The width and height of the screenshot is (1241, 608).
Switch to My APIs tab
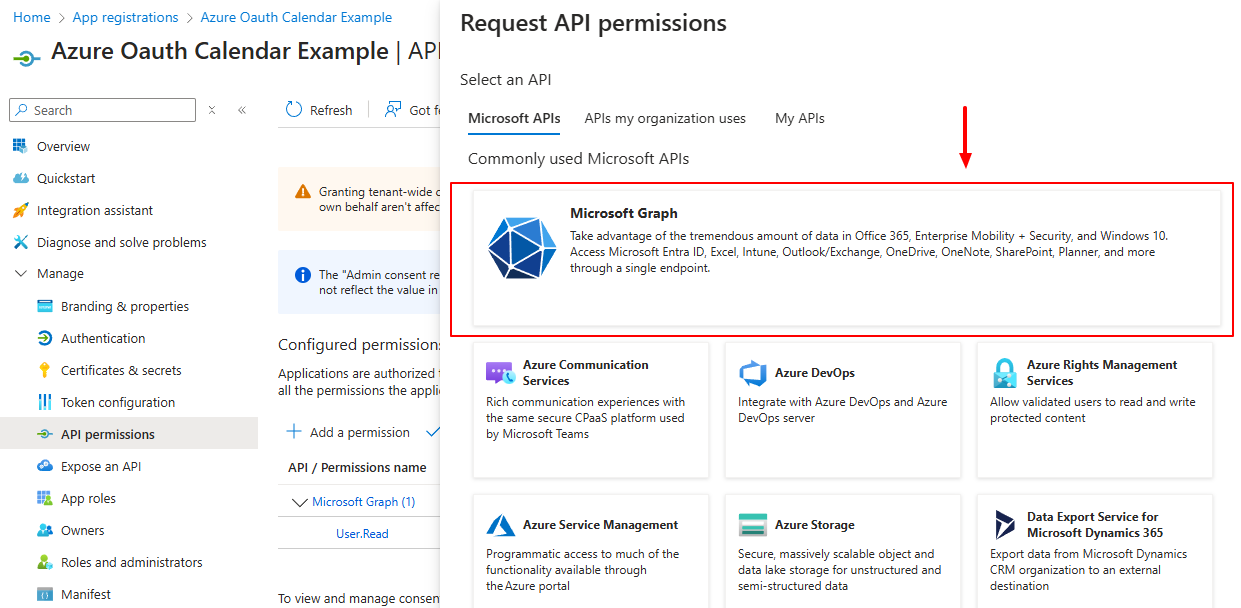800,118
